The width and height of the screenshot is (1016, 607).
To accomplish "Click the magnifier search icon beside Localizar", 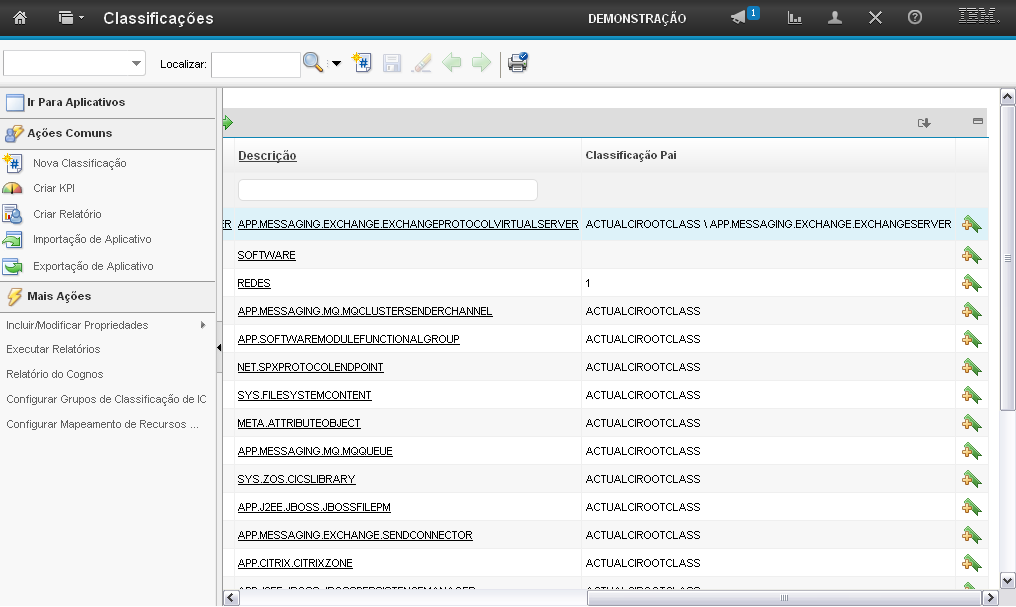I will pyautogui.click(x=313, y=63).
